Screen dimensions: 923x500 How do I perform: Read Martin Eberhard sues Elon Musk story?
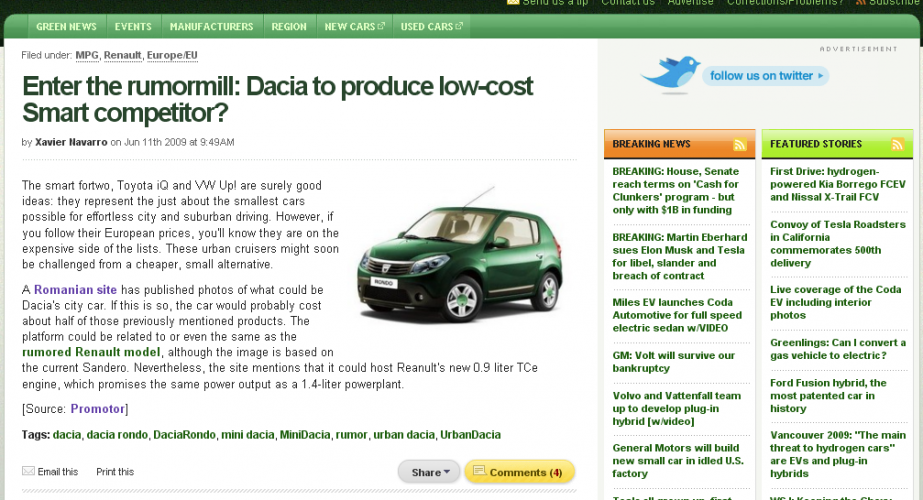[680, 256]
